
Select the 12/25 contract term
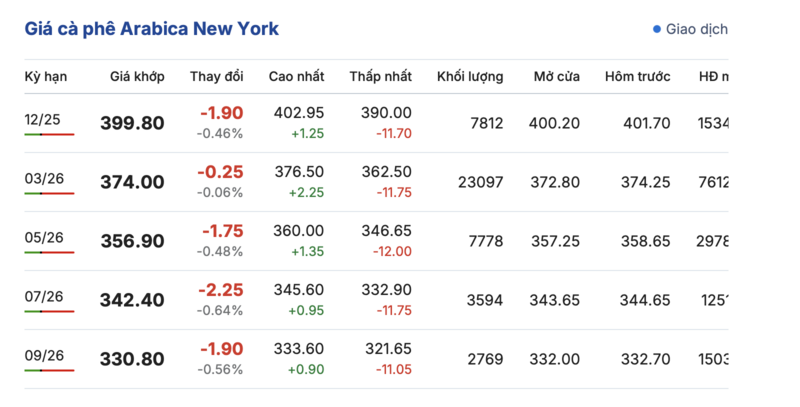(x=43, y=120)
